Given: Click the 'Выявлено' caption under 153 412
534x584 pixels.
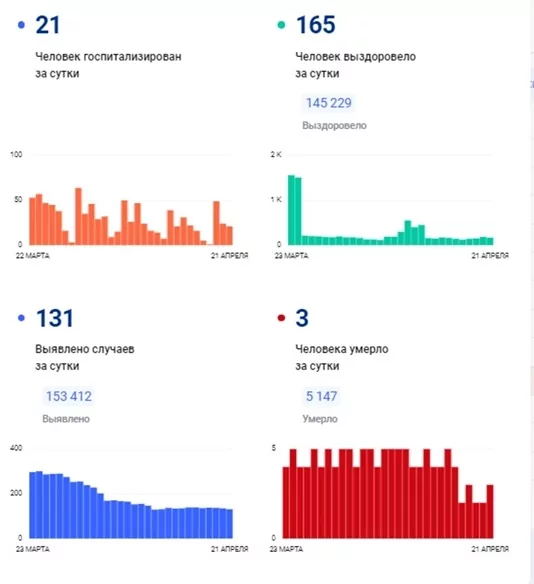Looking at the screenshot, I should 66,419.
